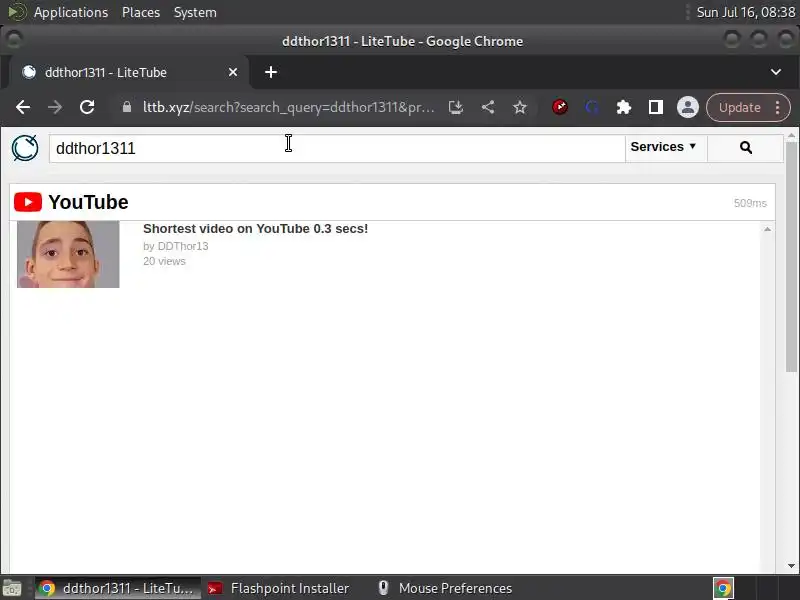Click the blue extension icon in toolbar

[x=592, y=107]
